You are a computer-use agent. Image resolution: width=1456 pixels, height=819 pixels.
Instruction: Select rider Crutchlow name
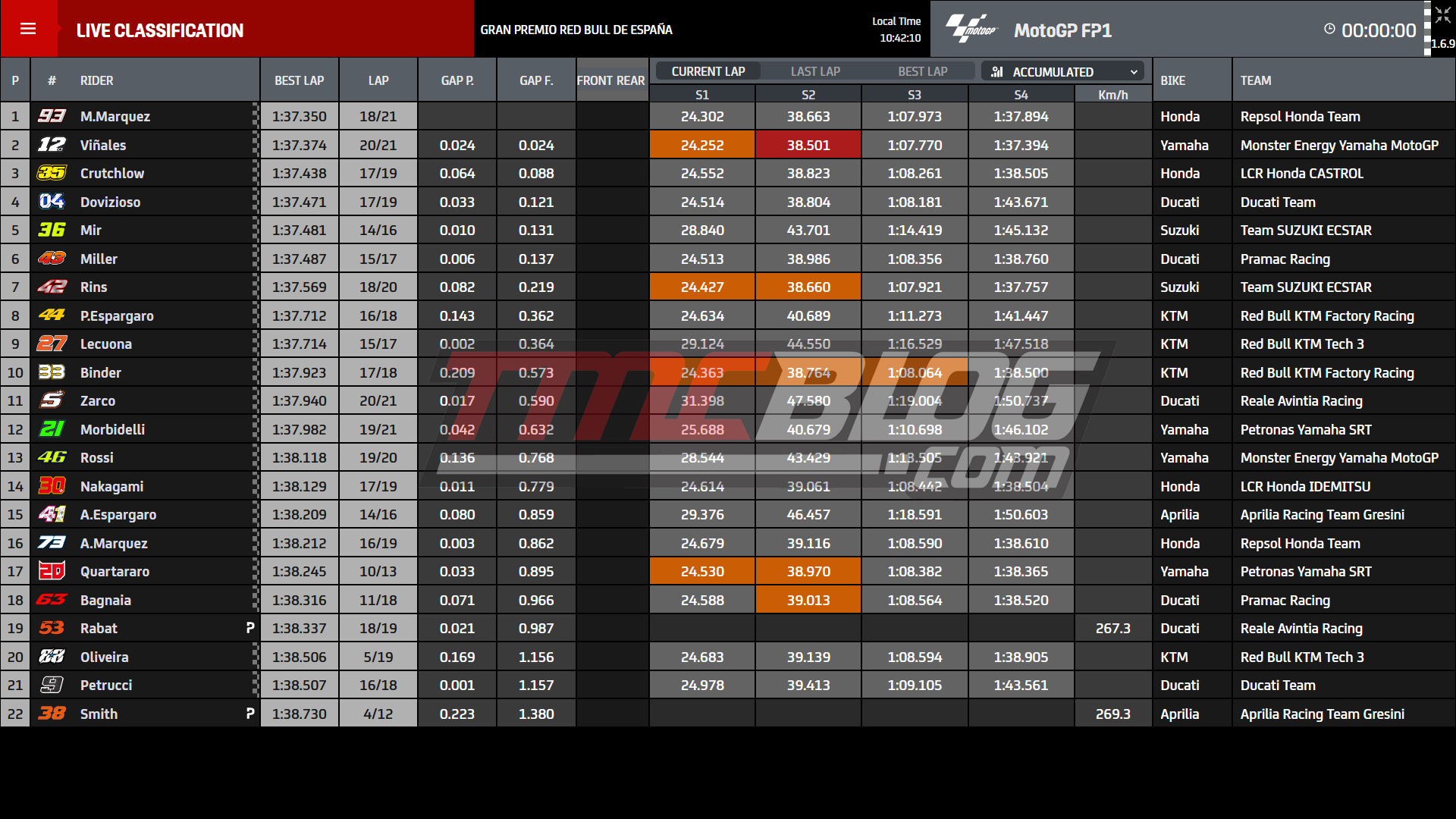pyautogui.click(x=112, y=174)
